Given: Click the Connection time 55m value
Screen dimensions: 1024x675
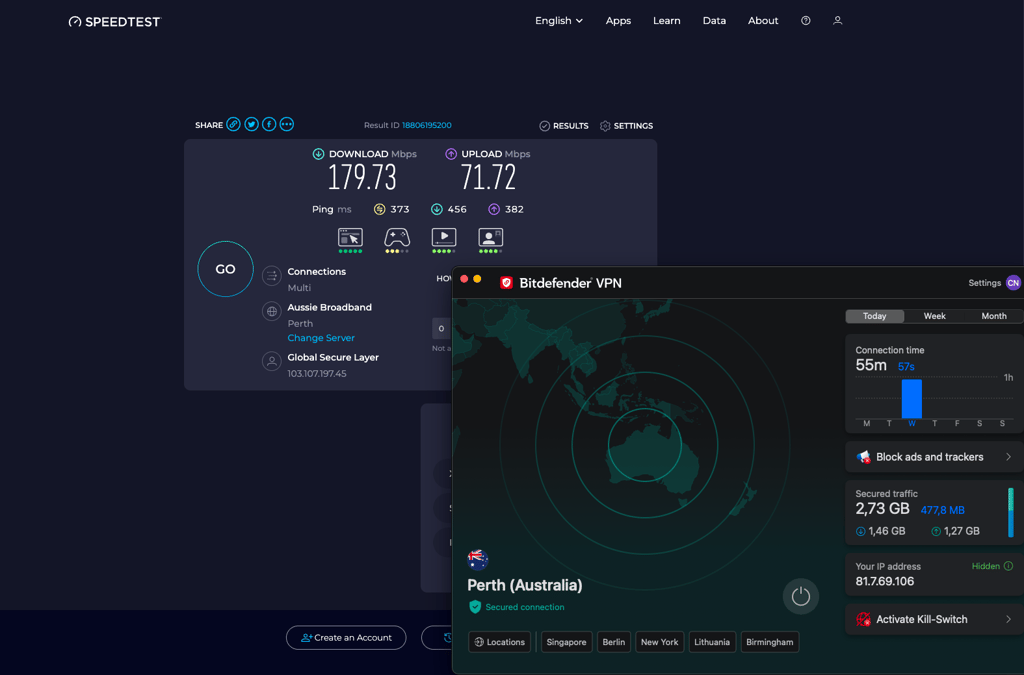Looking at the screenshot, I should click(871, 366).
